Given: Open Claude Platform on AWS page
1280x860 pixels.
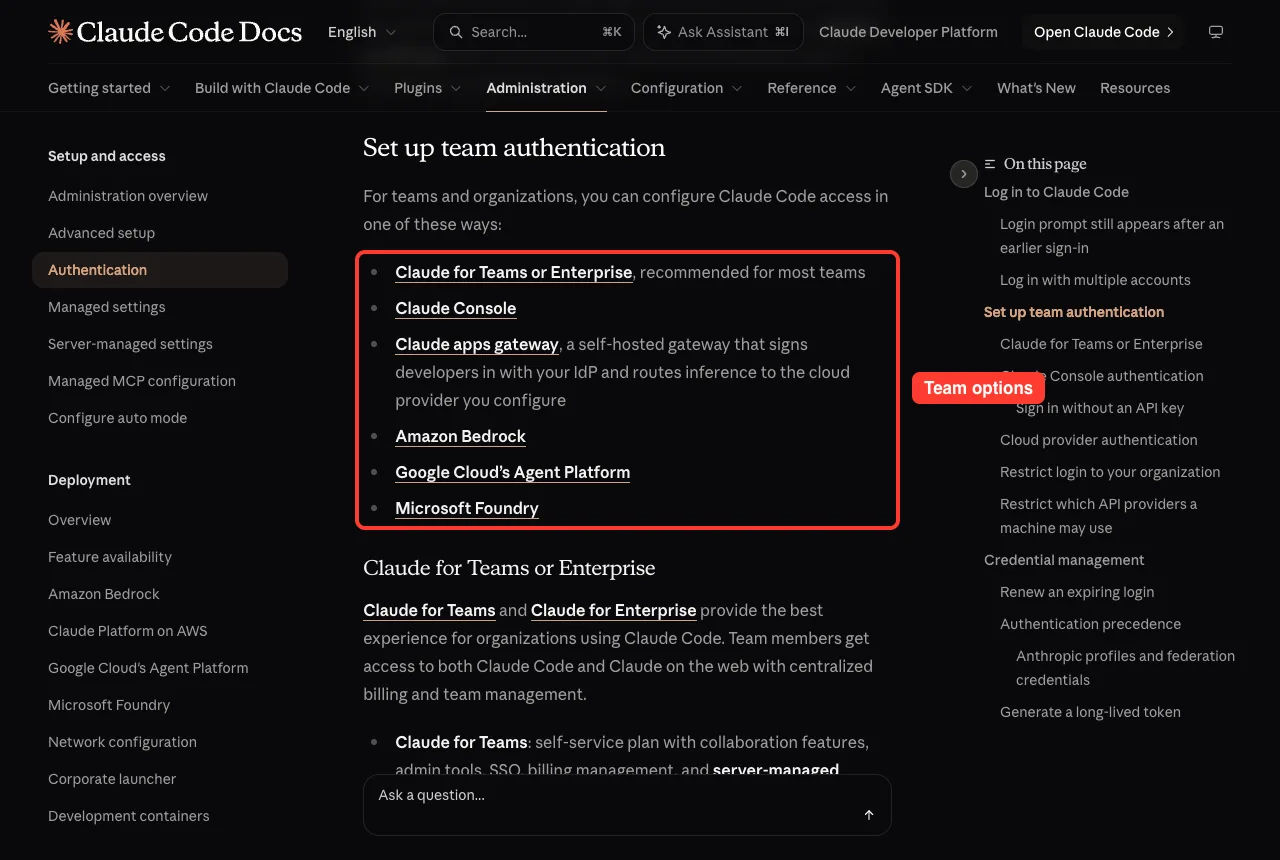Looking at the screenshot, I should pos(128,631).
